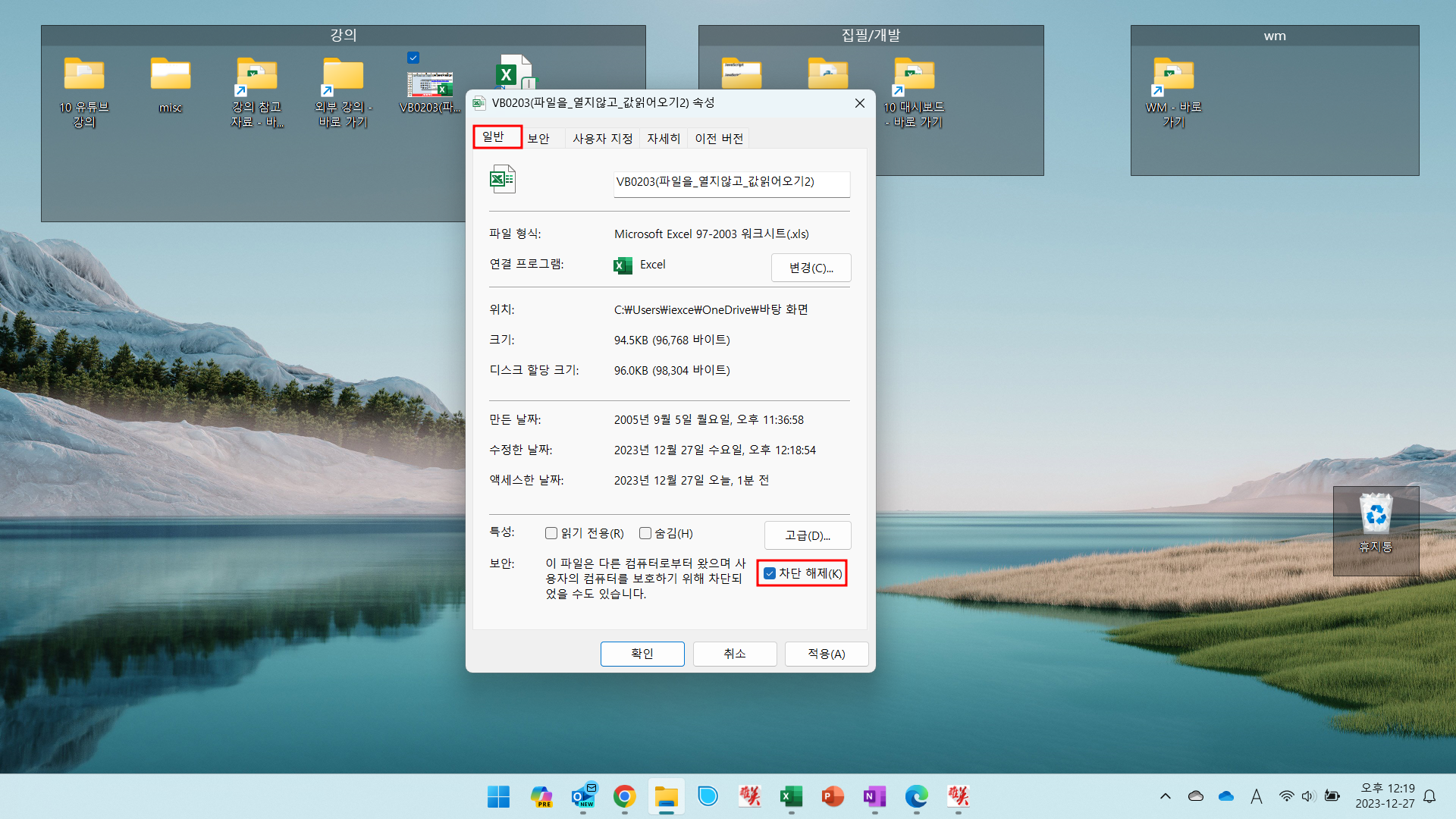Screen dimensions: 1456x819
Task: Open Excel from the taskbar
Action: pos(791,796)
